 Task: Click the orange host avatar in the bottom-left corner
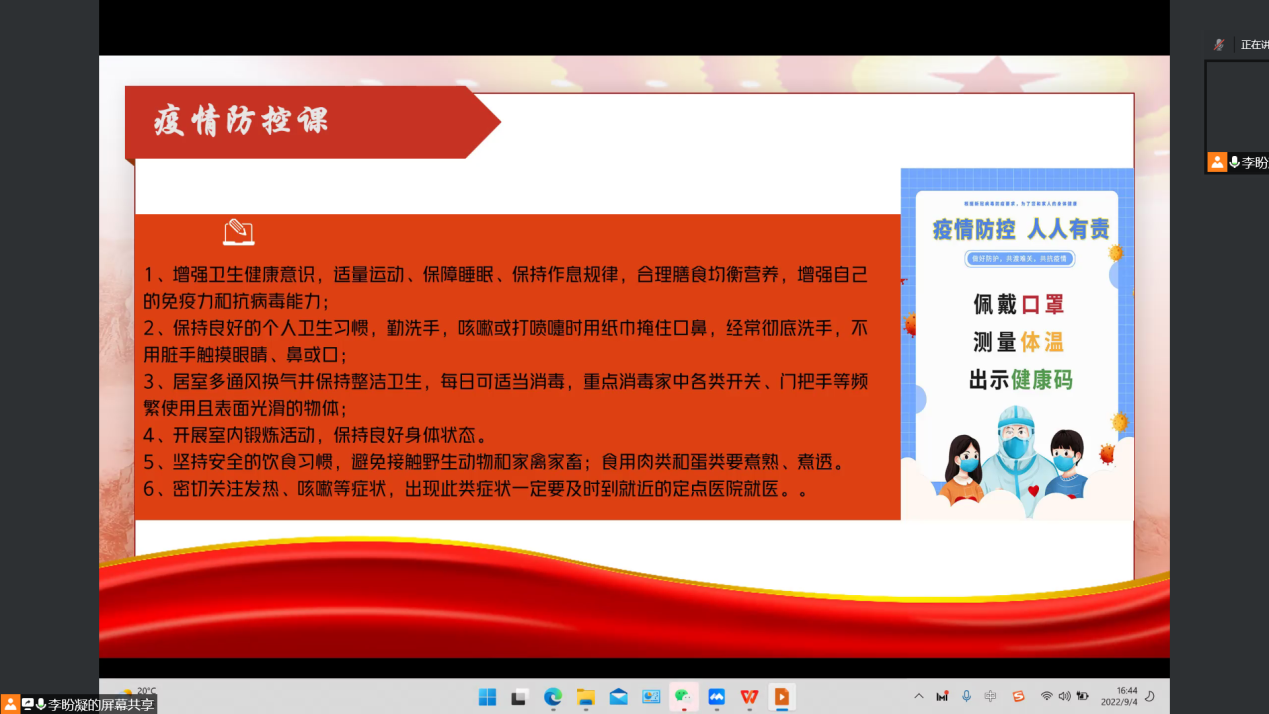[10, 704]
